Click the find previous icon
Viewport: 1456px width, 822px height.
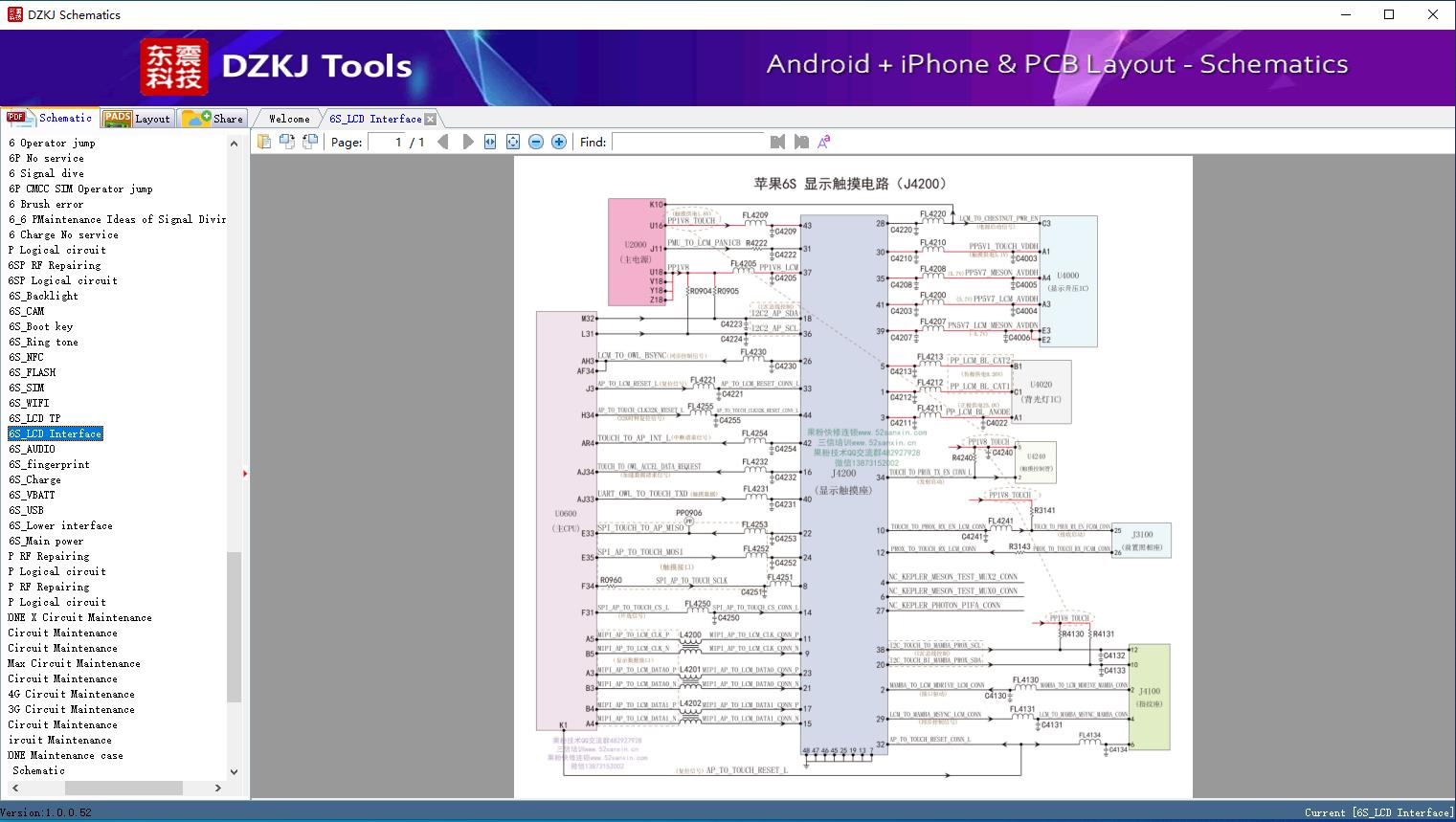777,142
